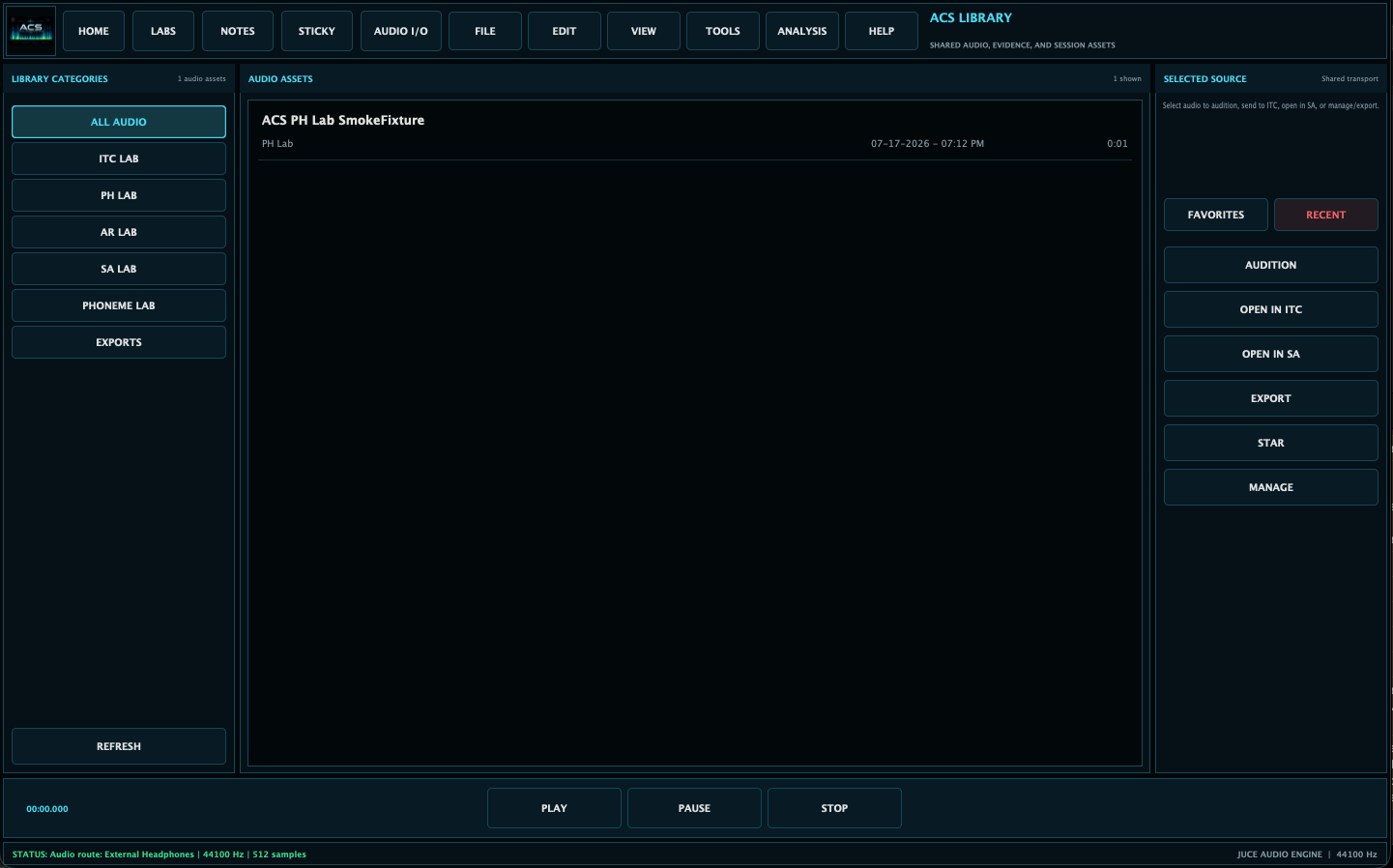The width and height of the screenshot is (1393, 868).
Task: Select the EXPORTS category
Action: 119,342
